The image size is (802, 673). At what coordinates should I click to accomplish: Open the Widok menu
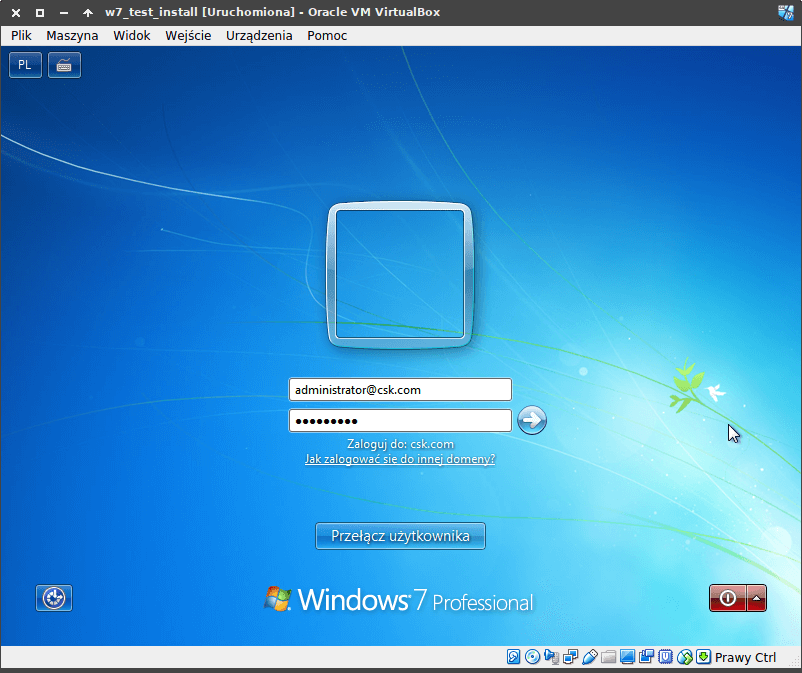[132, 35]
